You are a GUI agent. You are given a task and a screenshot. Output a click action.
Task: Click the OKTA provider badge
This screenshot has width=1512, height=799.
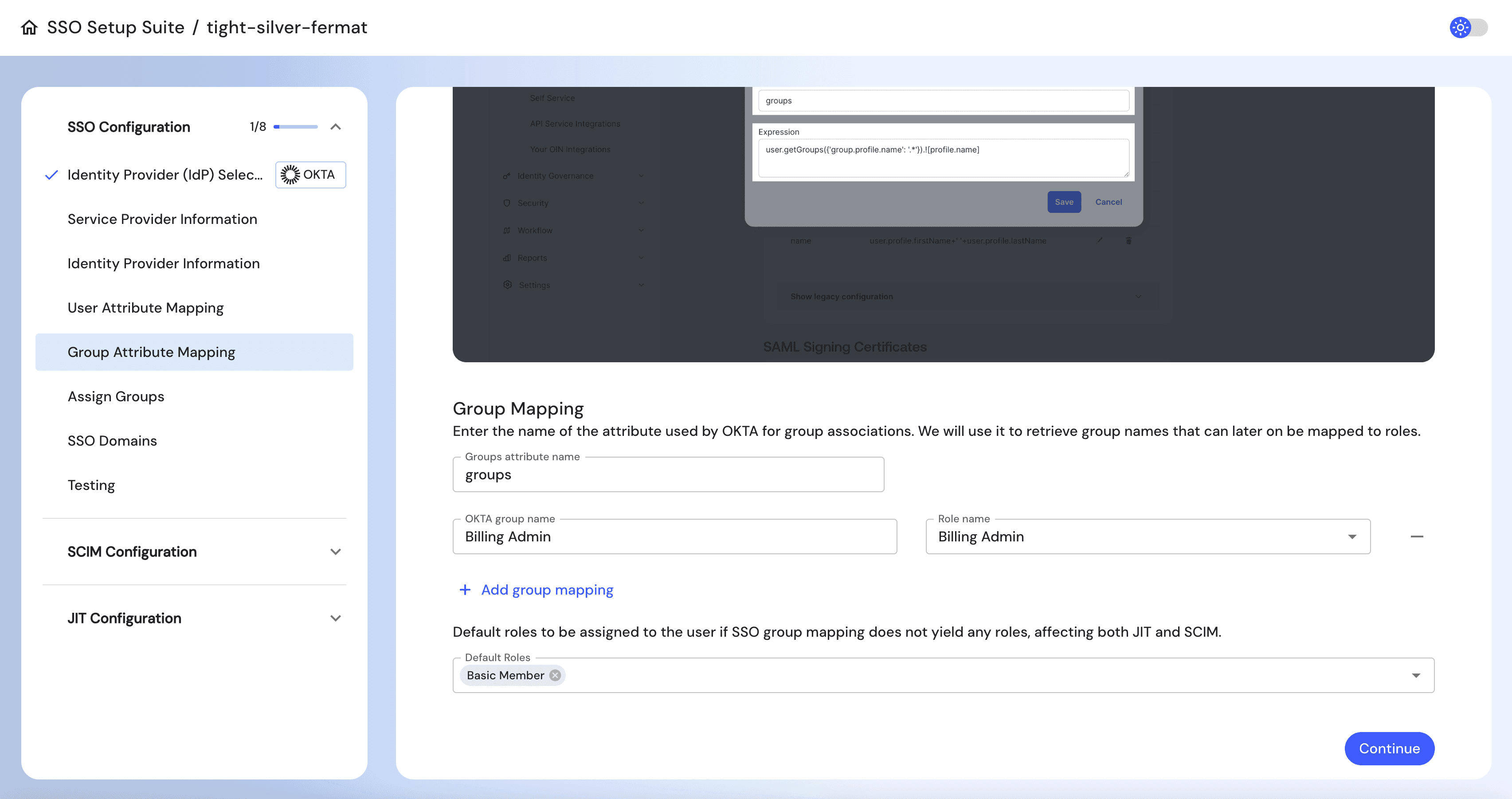[310, 175]
